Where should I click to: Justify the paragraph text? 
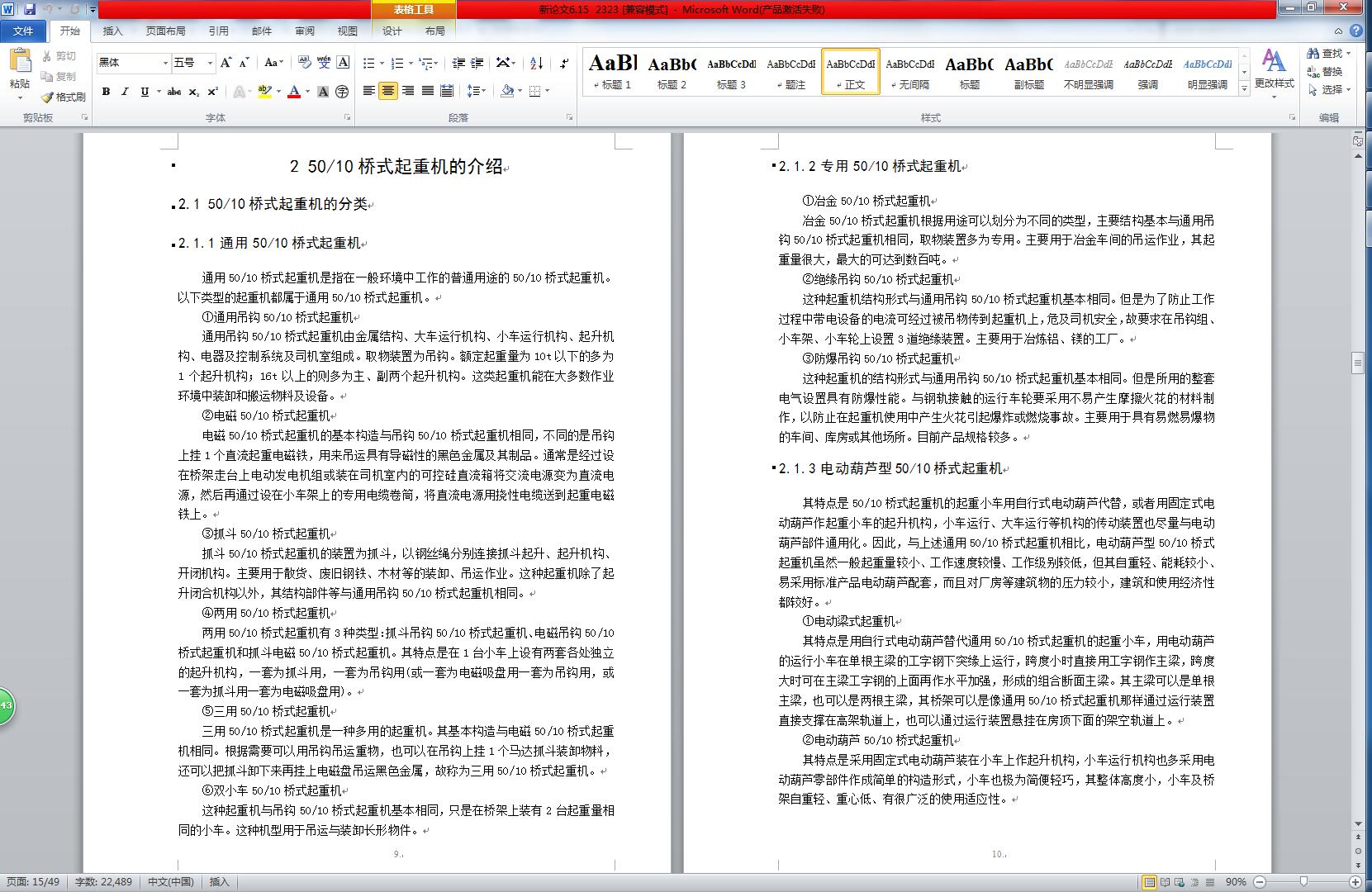[427, 91]
